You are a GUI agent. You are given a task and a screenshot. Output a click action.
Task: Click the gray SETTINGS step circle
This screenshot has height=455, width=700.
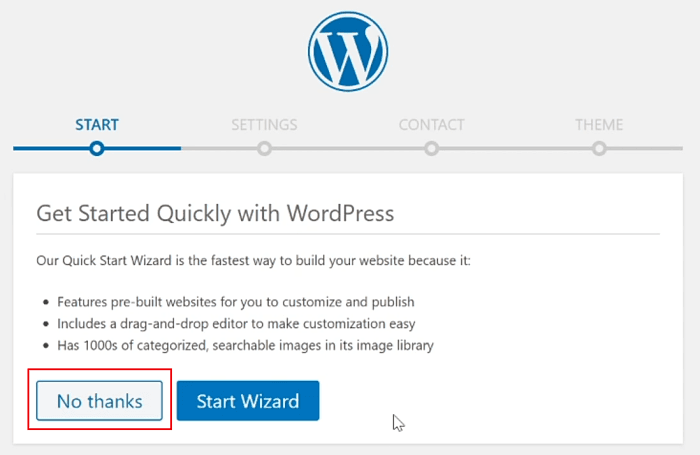(x=264, y=148)
